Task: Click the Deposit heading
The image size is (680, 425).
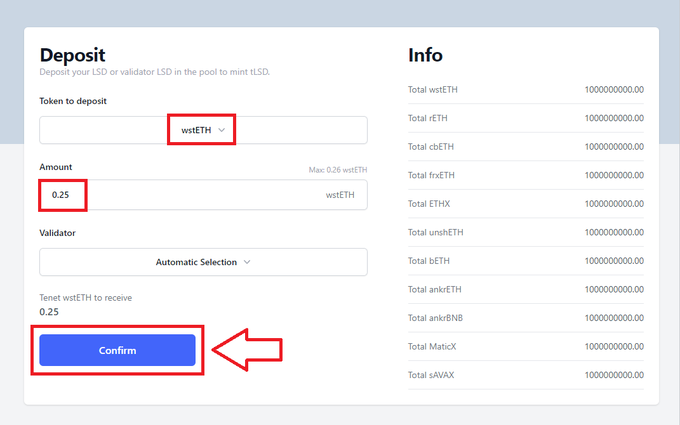Action: pyautogui.click(x=72, y=55)
